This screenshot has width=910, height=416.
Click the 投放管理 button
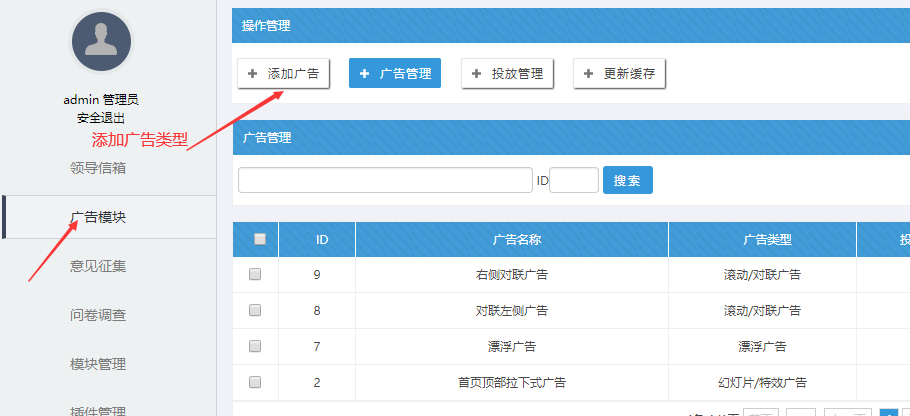point(507,74)
